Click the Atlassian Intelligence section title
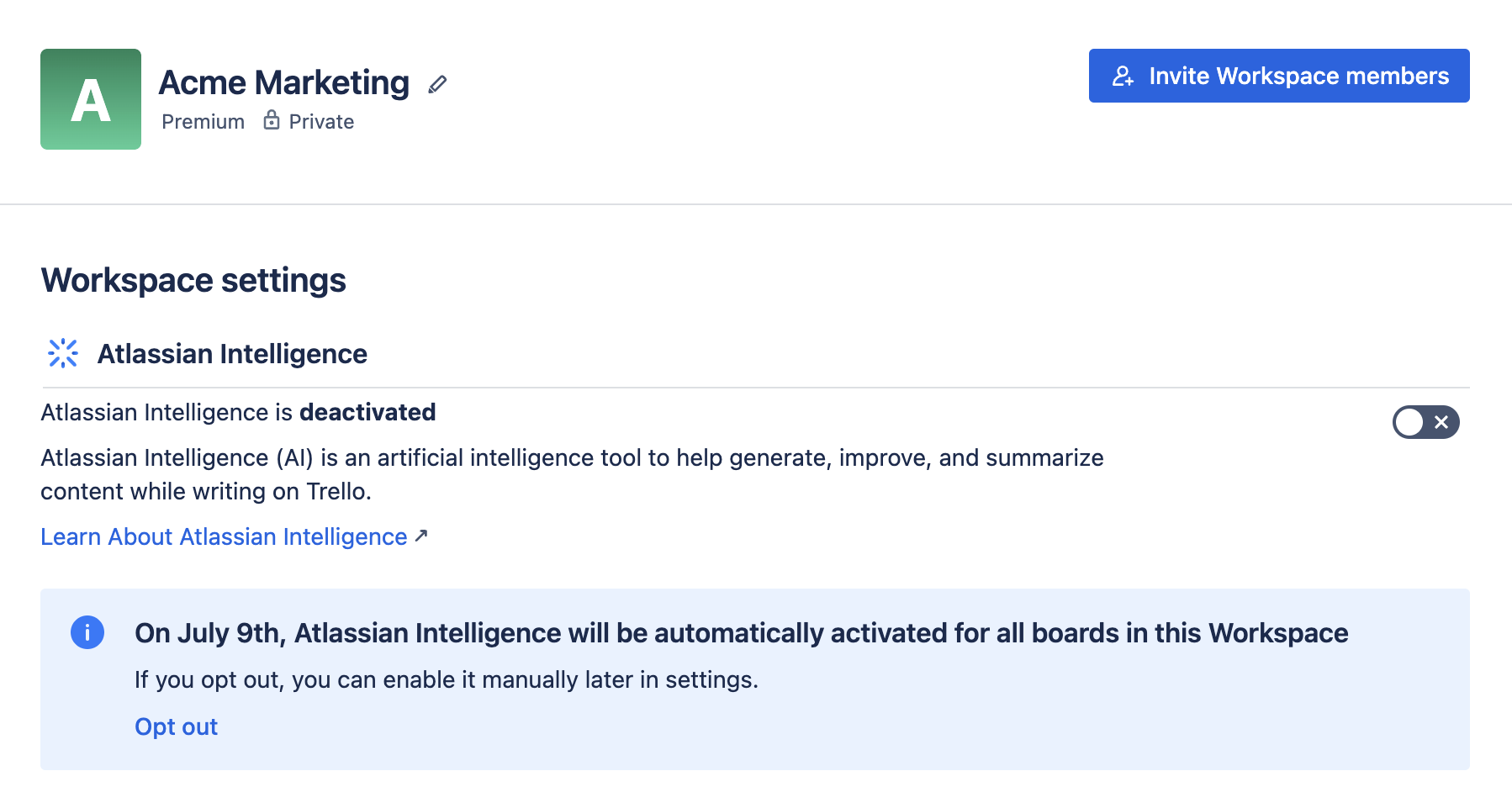Viewport: 1512px width, 787px height. [x=232, y=353]
